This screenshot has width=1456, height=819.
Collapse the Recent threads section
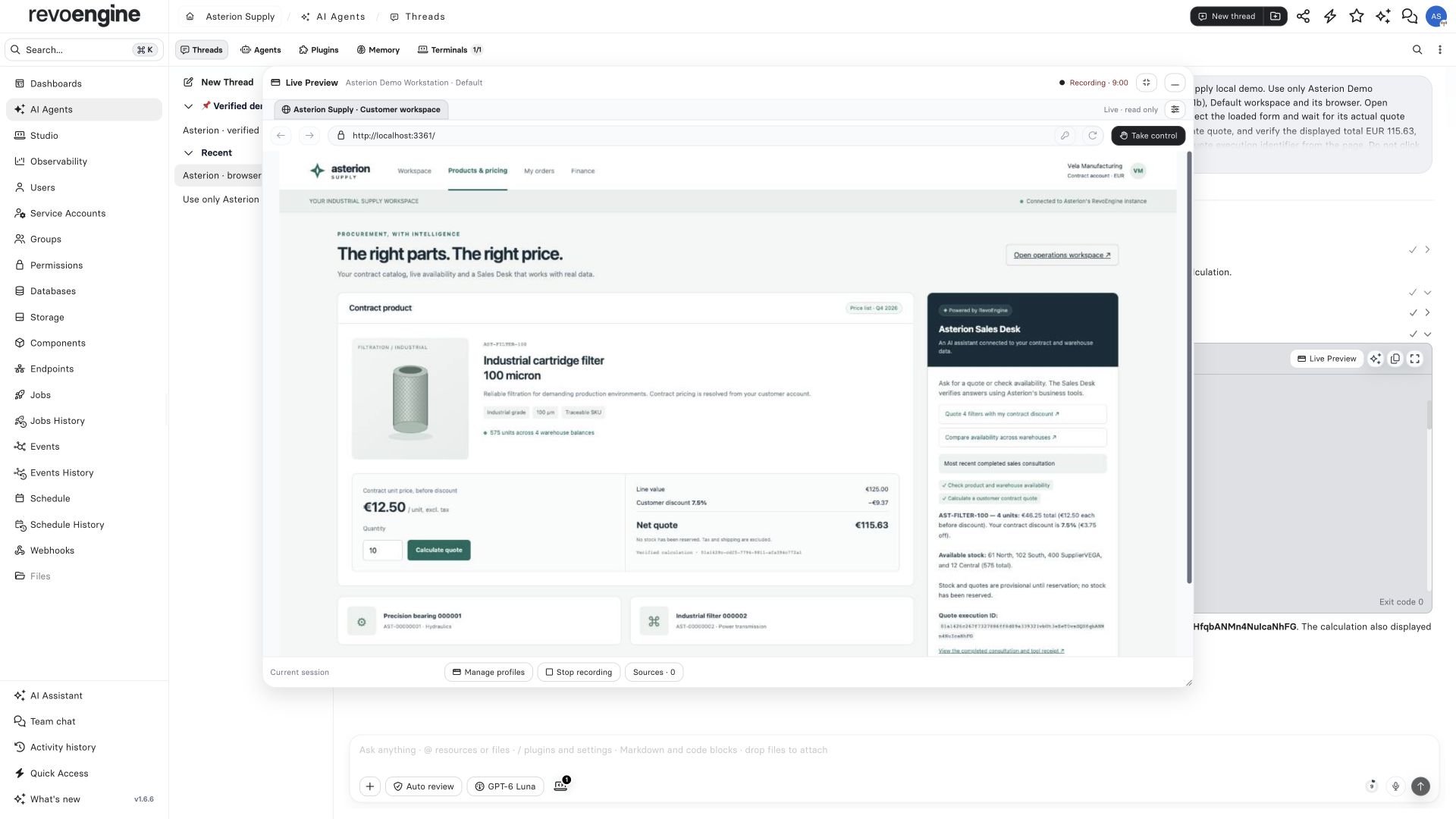coord(189,153)
